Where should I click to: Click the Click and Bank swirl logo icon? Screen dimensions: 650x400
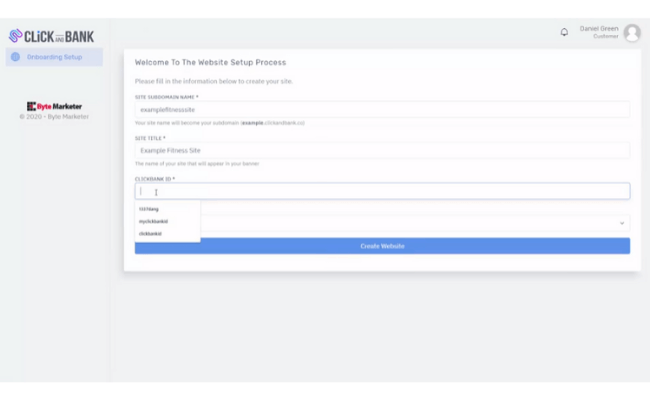click(15, 36)
